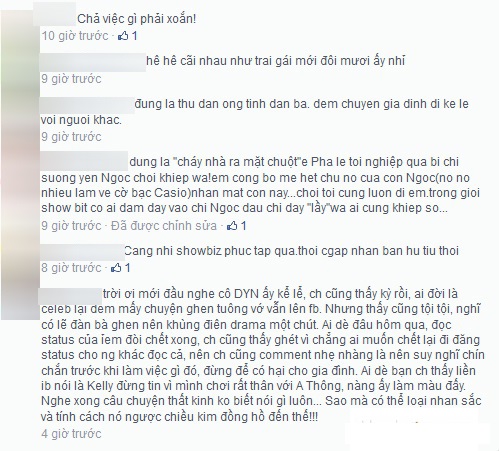Click like thumb on "cháy nhà ra mặt chuột" comment

click(232, 226)
